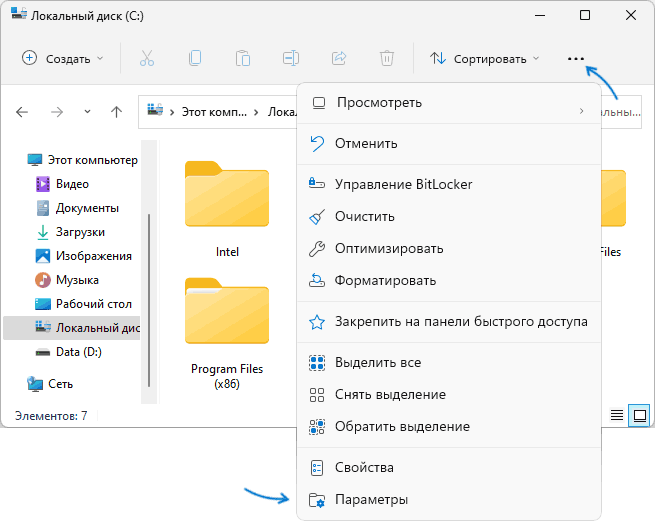Choose Снять выделение menu entry
This screenshot has width=655, height=521.
point(449,394)
